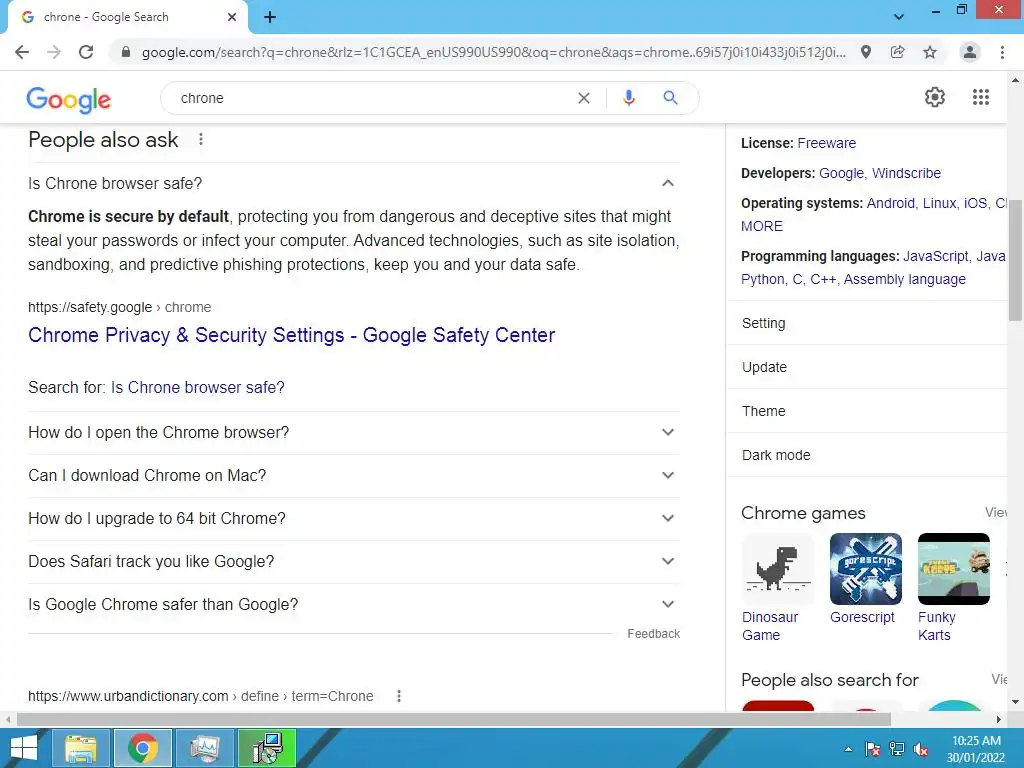Open more options for the urbandictionary result
The height and width of the screenshot is (768, 1024).
(399, 696)
